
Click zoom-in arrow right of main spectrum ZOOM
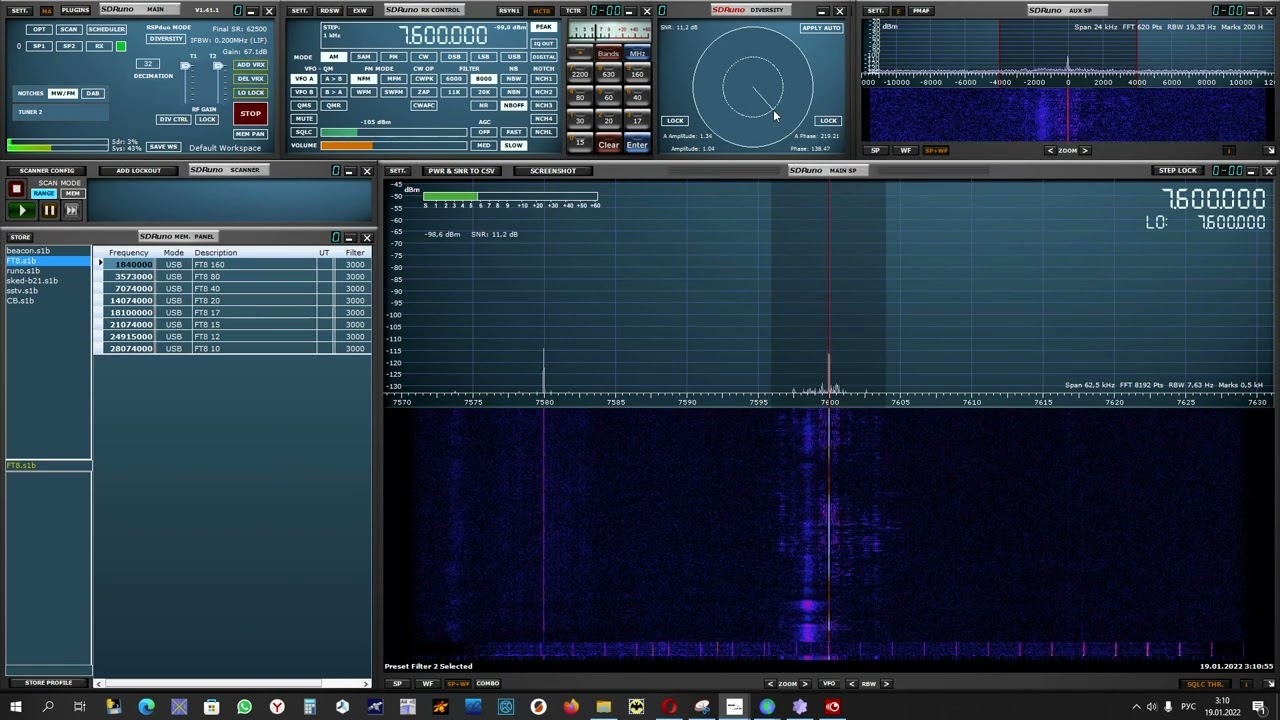click(x=805, y=684)
